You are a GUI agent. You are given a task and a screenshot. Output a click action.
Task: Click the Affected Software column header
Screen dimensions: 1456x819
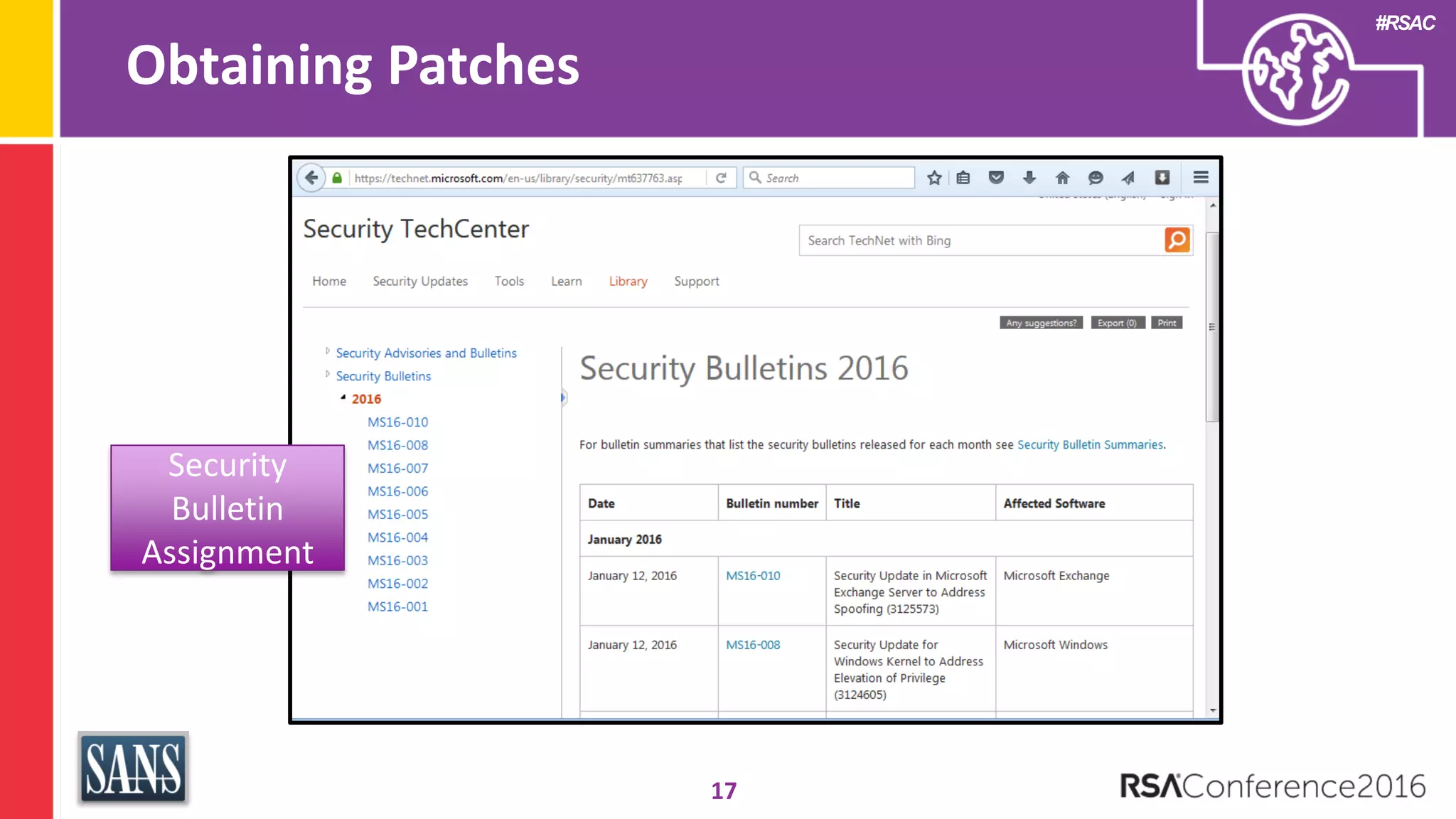tap(1094, 503)
